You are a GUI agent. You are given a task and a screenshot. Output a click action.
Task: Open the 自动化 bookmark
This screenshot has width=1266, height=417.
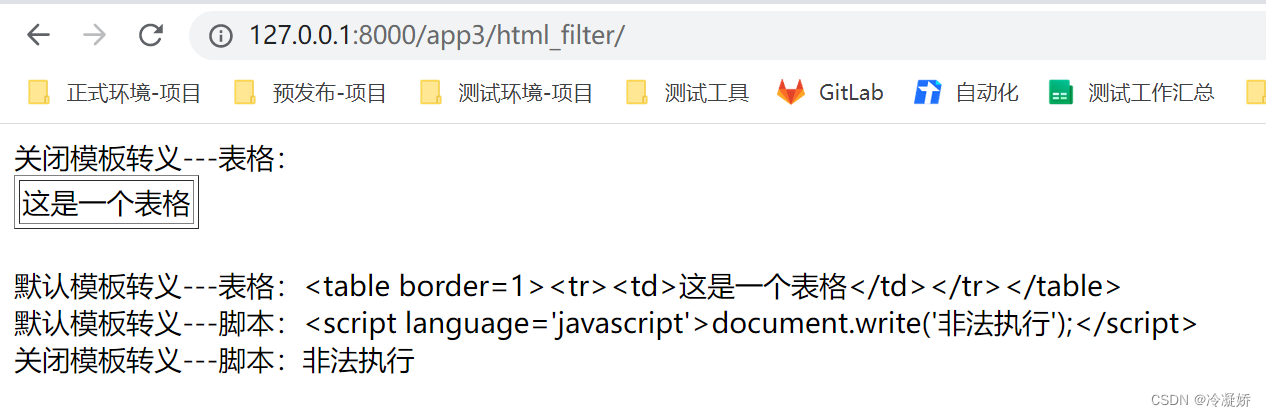pyautogui.click(x=967, y=93)
